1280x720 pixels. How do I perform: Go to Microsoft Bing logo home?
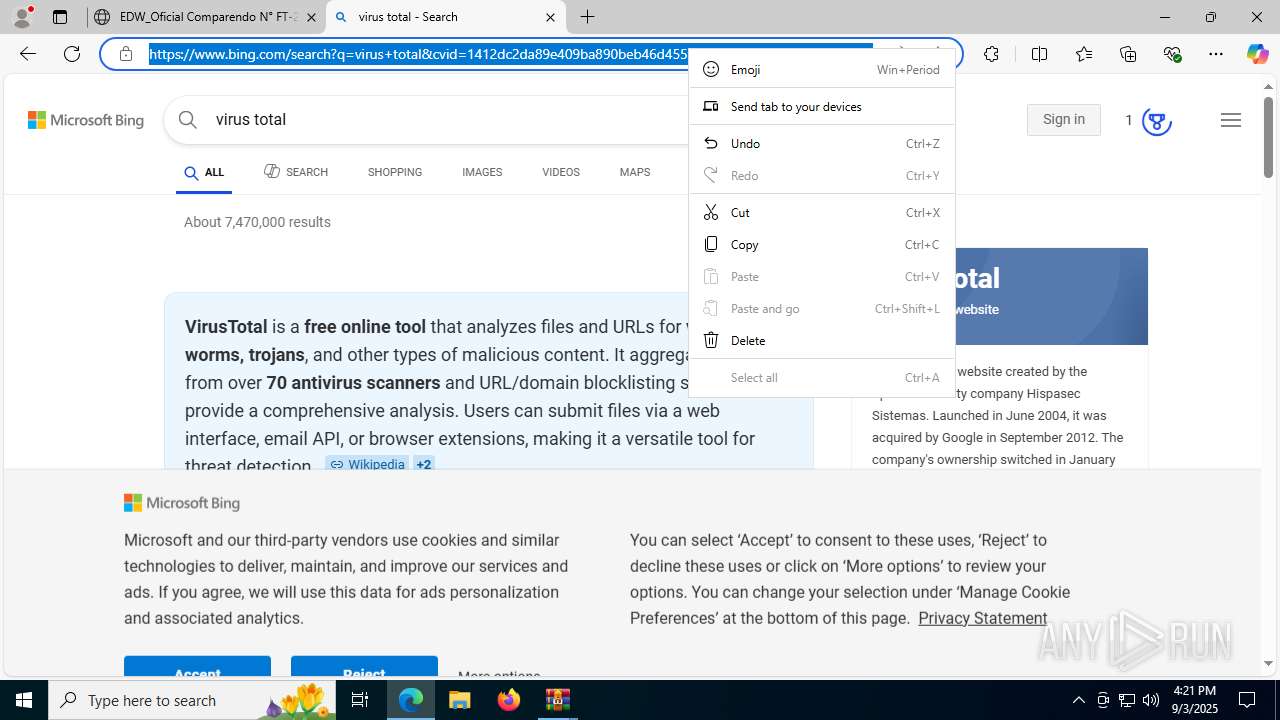coord(86,120)
